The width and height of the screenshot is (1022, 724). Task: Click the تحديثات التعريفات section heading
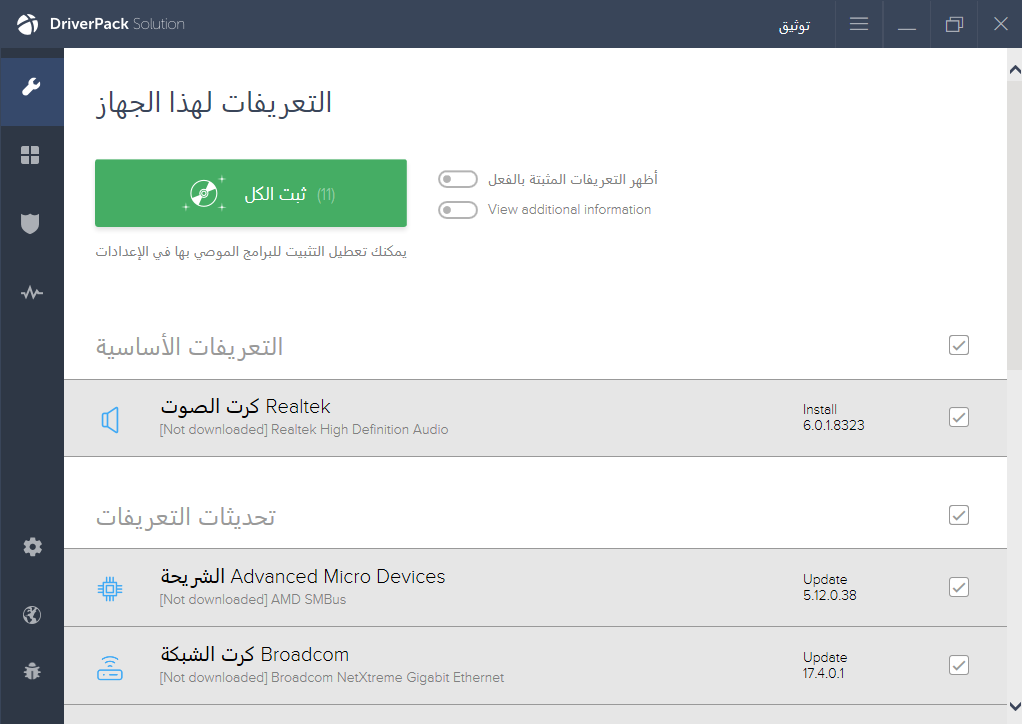(x=186, y=517)
